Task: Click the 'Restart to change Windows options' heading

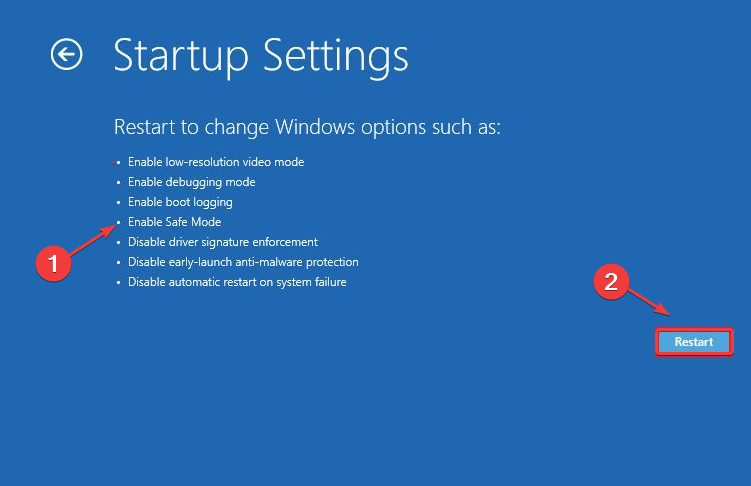Action: point(307,127)
